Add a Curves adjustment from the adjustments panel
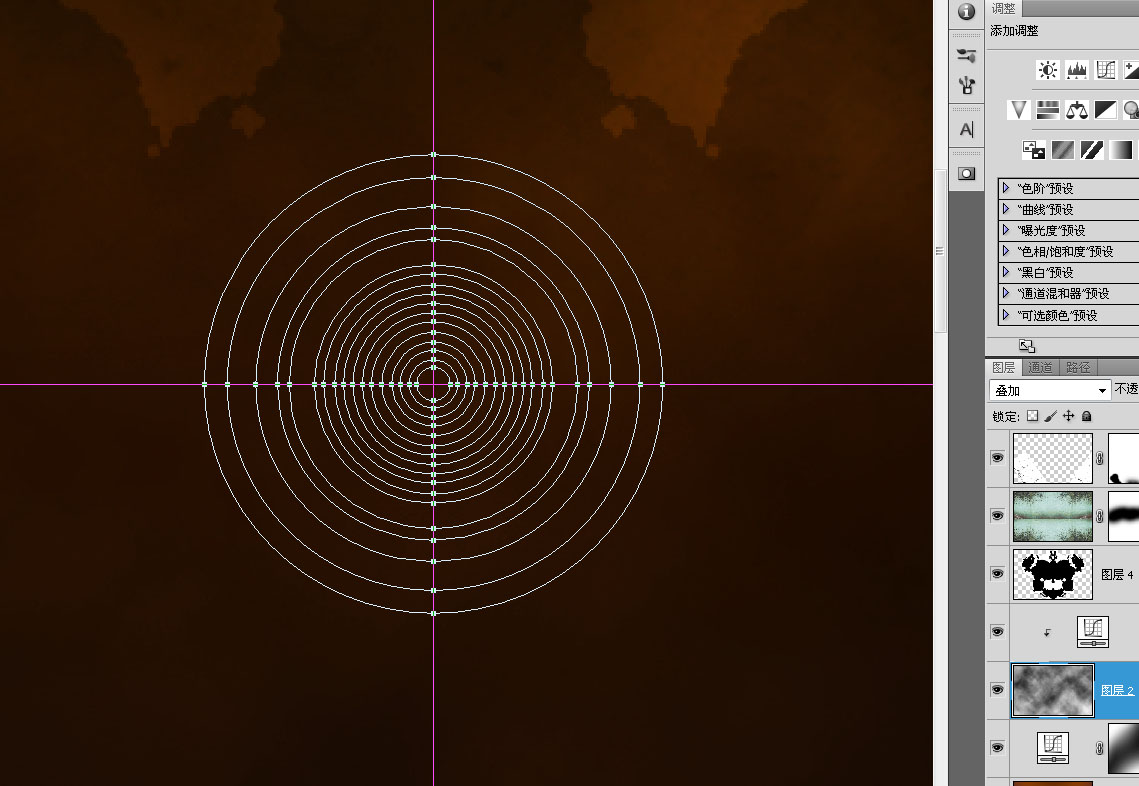The height and width of the screenshot is (786, 1139). click(x=1106, y=70)
